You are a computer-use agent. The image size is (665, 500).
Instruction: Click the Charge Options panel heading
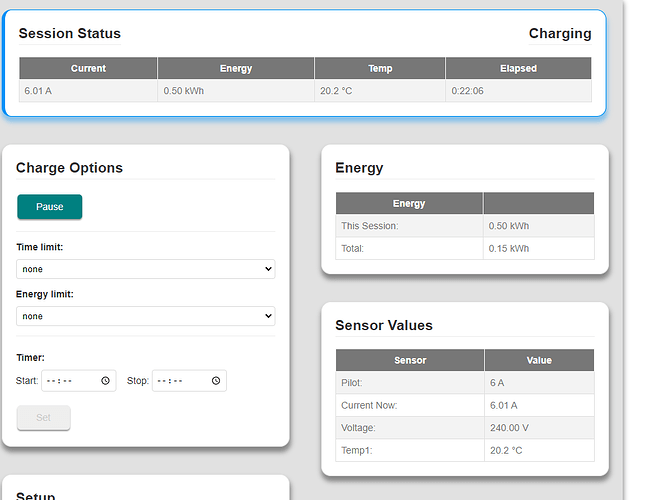69,168
